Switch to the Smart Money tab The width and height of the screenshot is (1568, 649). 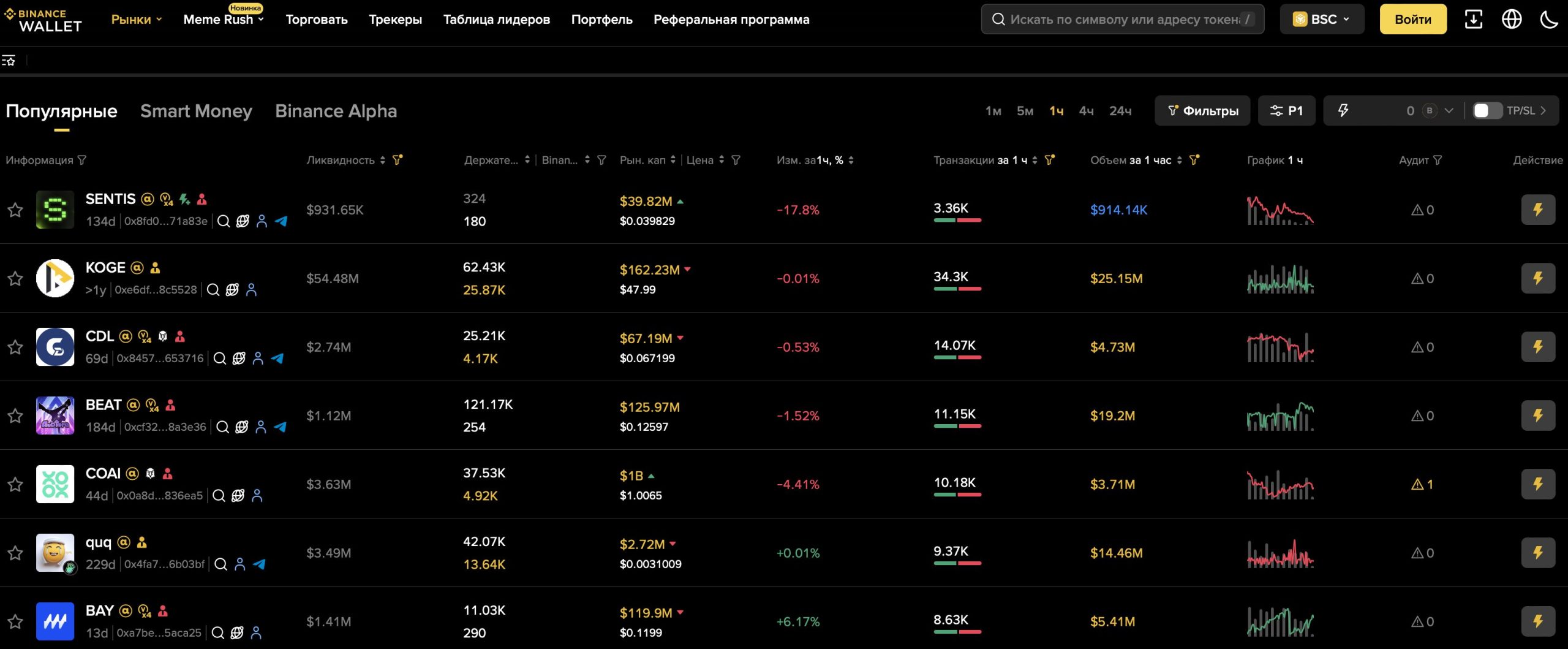196,111
